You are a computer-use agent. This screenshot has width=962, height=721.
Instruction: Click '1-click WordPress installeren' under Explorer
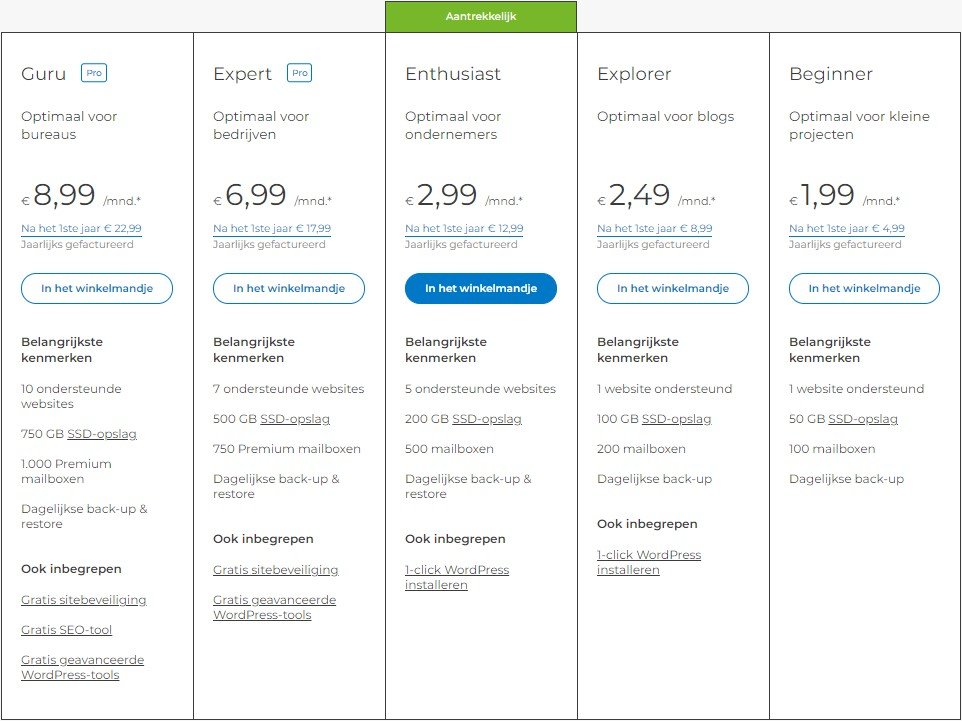(649, 561)
